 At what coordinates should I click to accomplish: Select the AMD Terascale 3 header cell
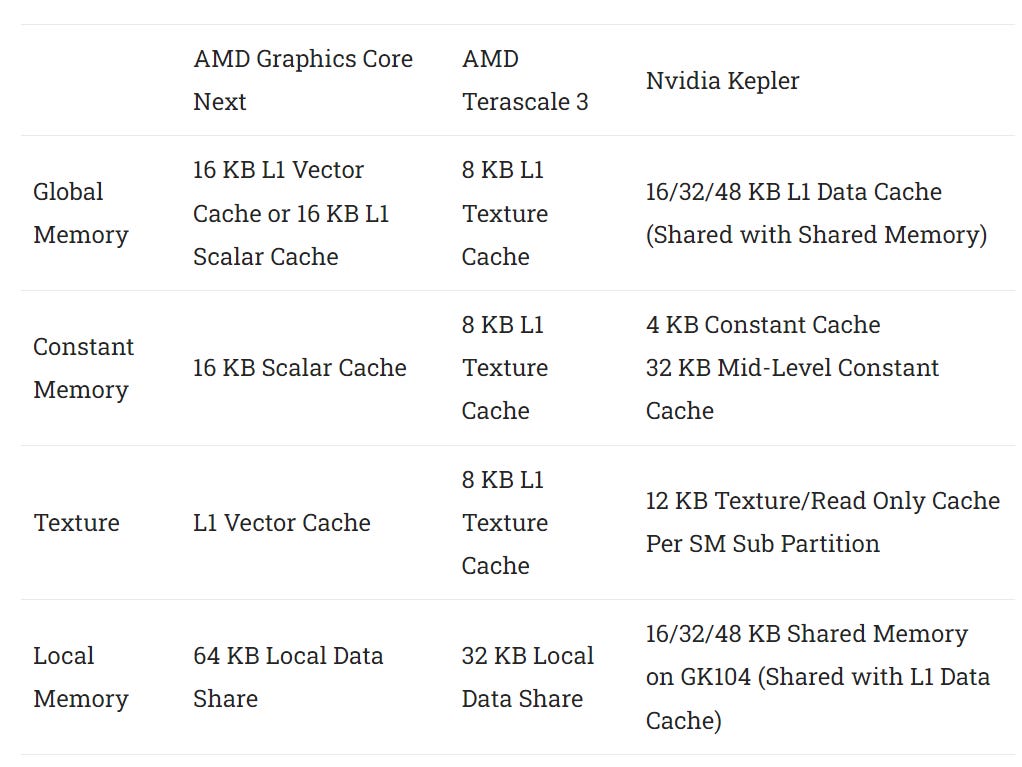(525, 80)
